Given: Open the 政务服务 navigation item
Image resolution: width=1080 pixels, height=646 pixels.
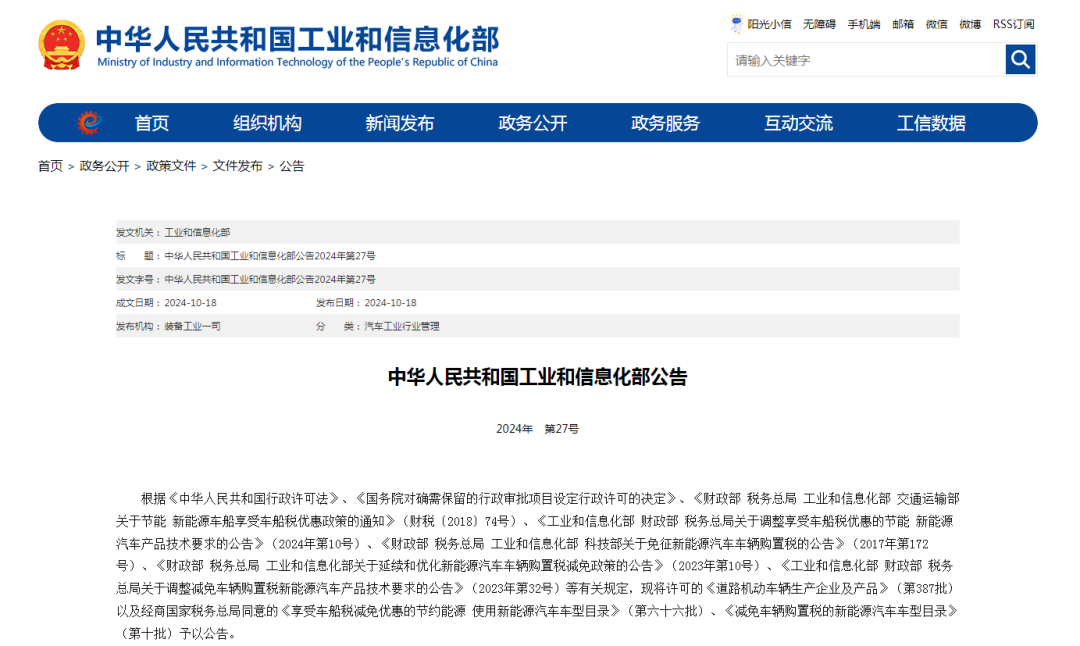Looking at the screenshot, I should [x=666, y=123].
